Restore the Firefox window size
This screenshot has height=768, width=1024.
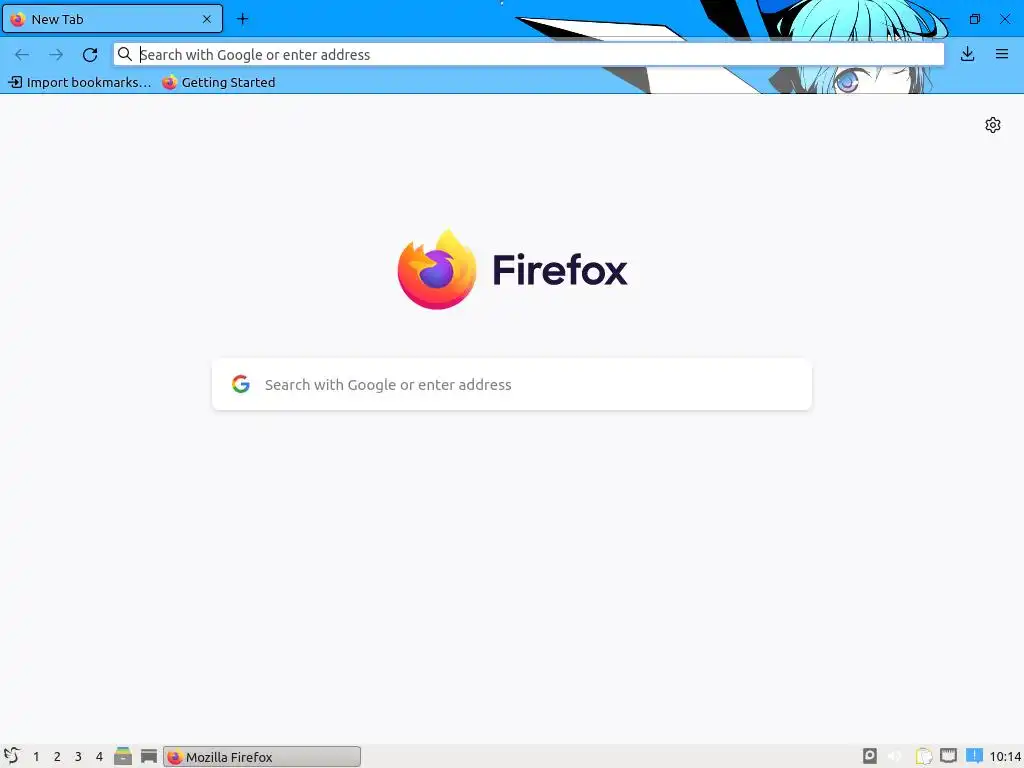coord(974,19)
